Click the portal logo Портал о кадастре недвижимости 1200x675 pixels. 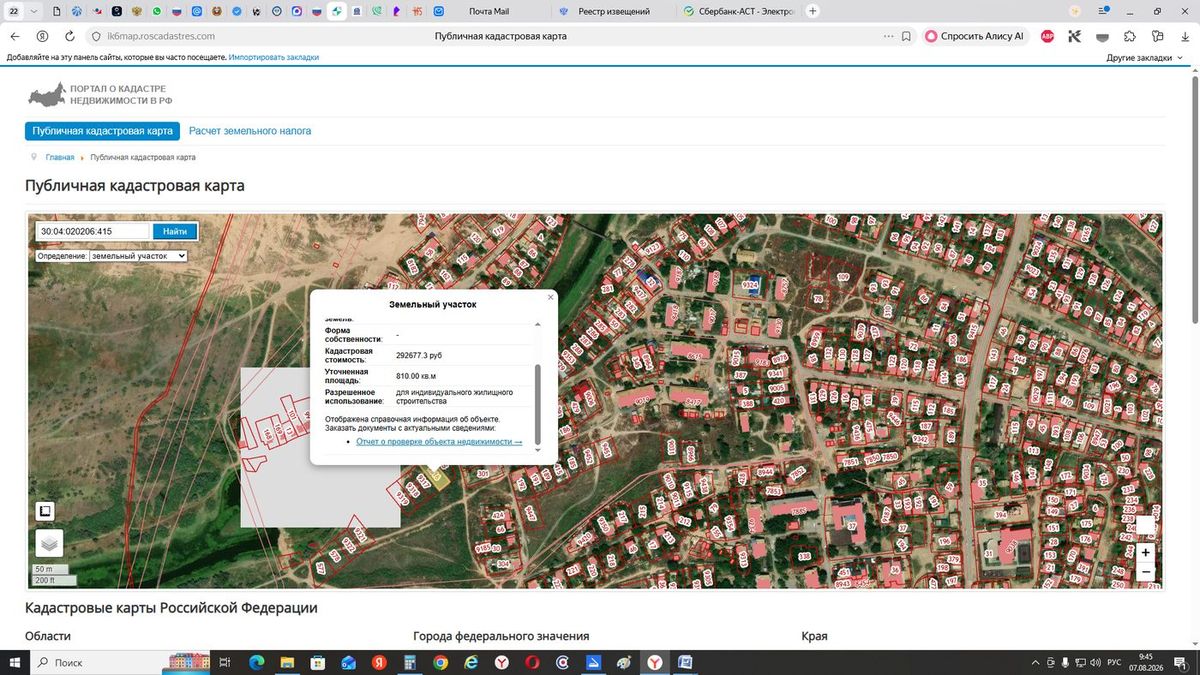pos(100,95)
